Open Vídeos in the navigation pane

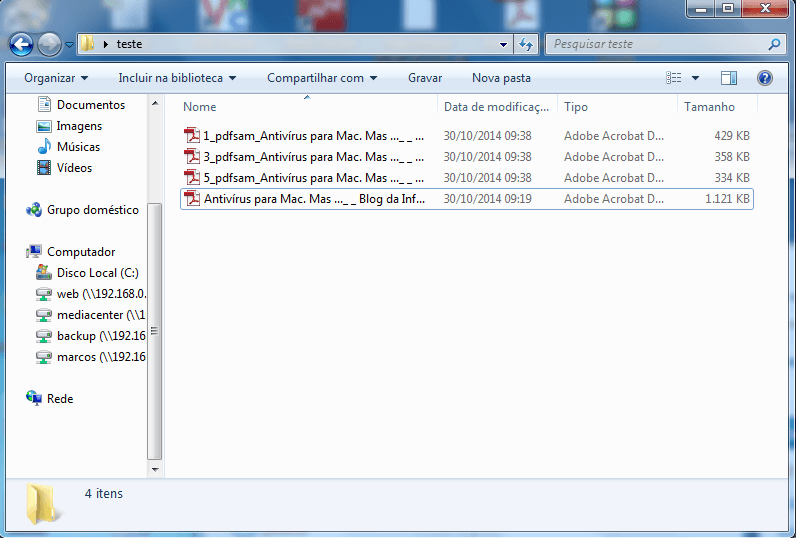pyautogui.click(x=74, y=168)
